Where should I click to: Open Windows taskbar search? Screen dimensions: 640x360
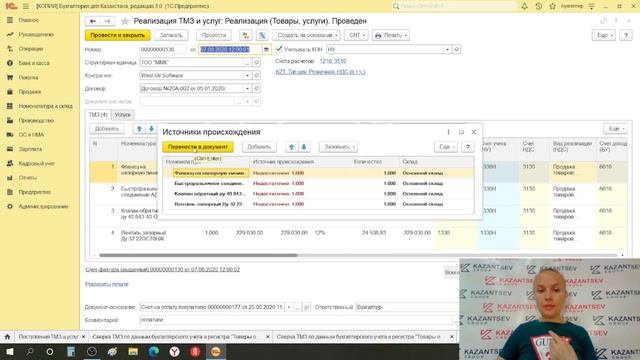point(29,351)
